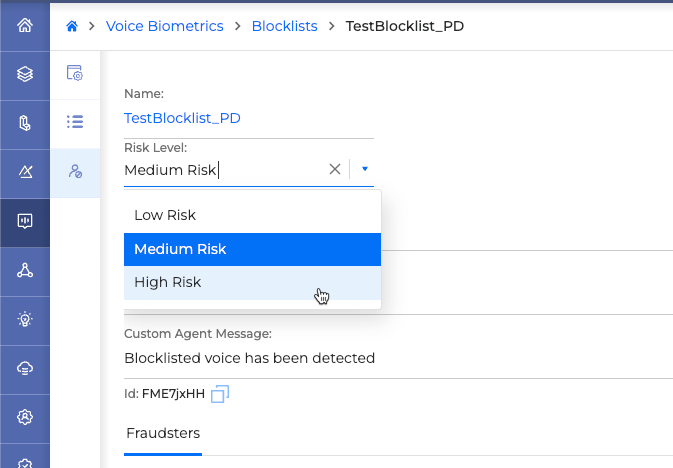Click the network nodes sidebar icon

25,270
